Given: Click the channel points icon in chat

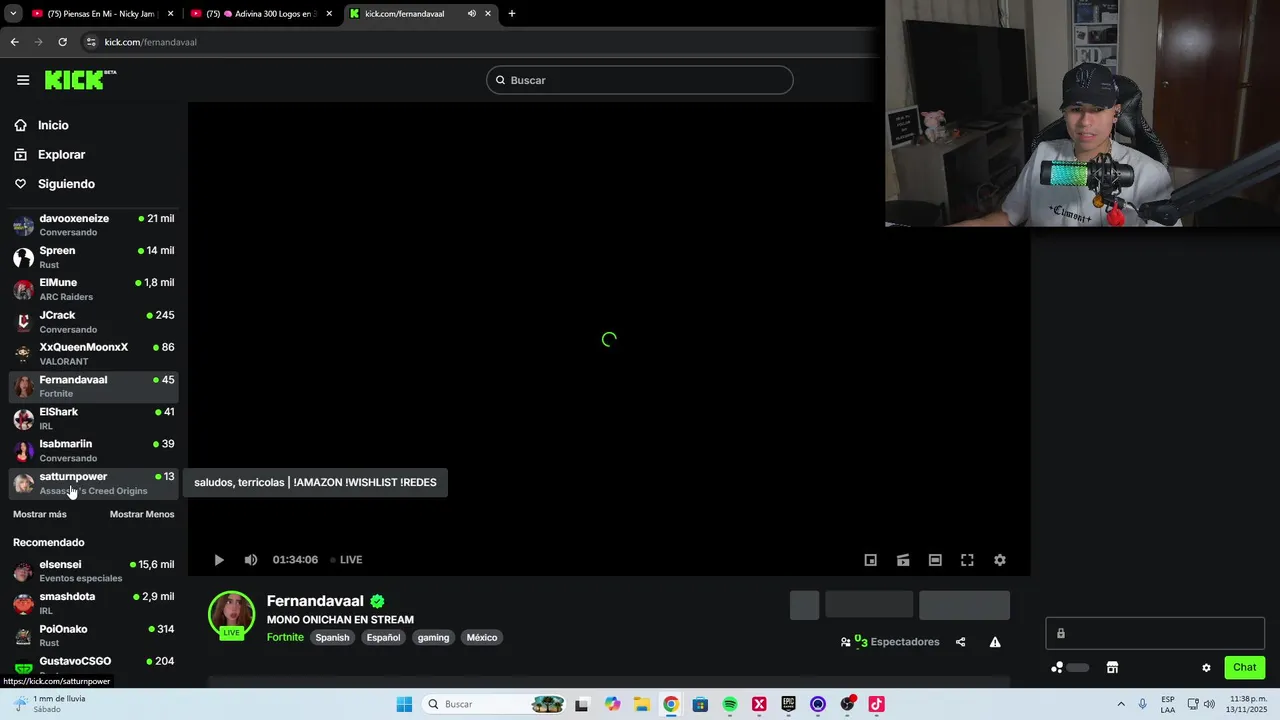Looking at the screenshot, I should tap(1058, 668).
